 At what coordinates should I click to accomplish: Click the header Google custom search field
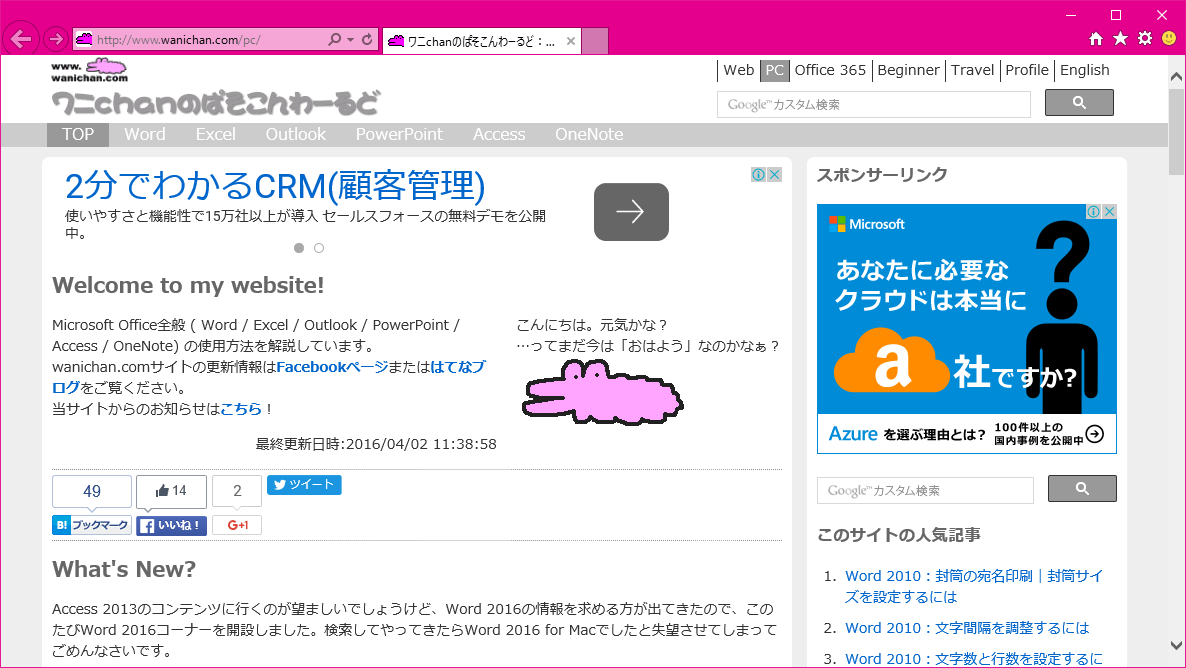click(x=874, y=104)
